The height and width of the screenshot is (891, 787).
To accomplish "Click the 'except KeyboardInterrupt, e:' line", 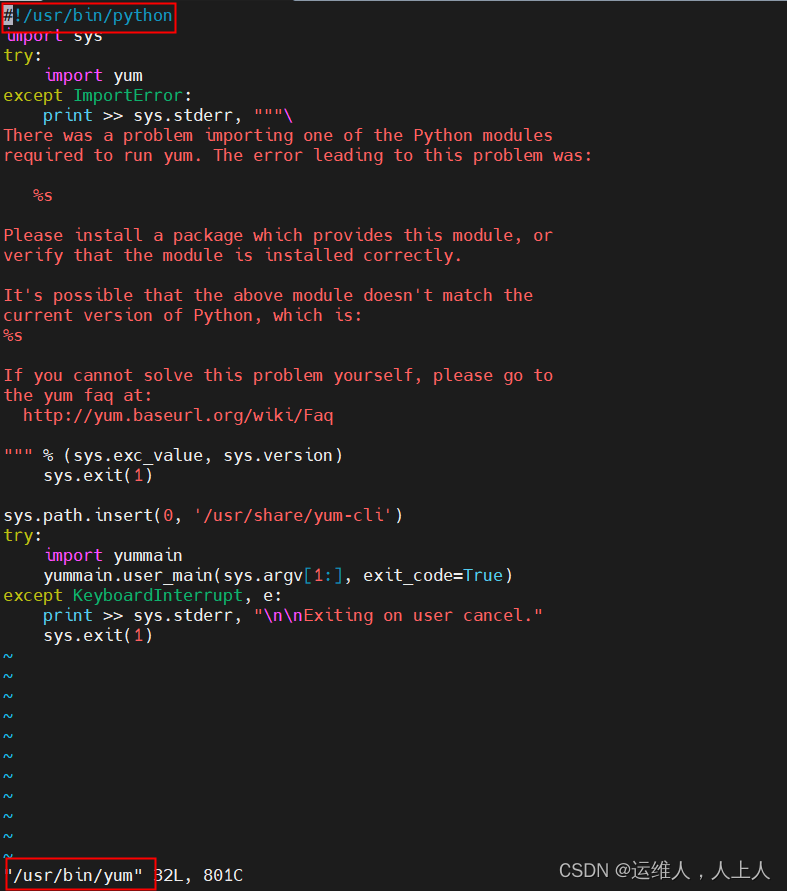I will (x=143, y=596).
